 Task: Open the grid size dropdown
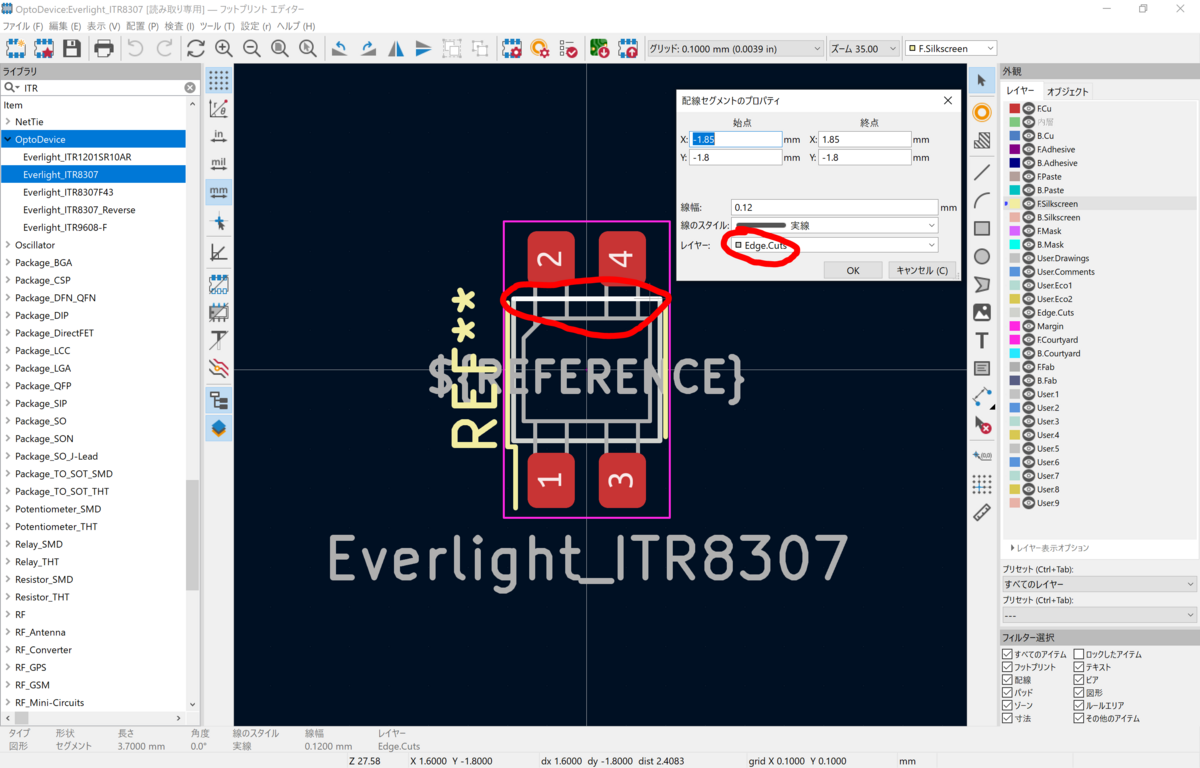(735, 48)
